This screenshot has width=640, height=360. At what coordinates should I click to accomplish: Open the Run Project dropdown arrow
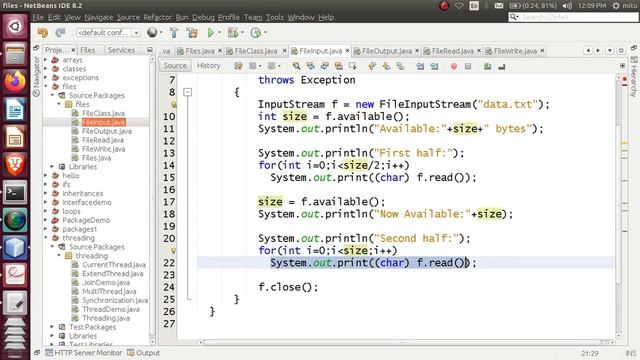point(220,32)
